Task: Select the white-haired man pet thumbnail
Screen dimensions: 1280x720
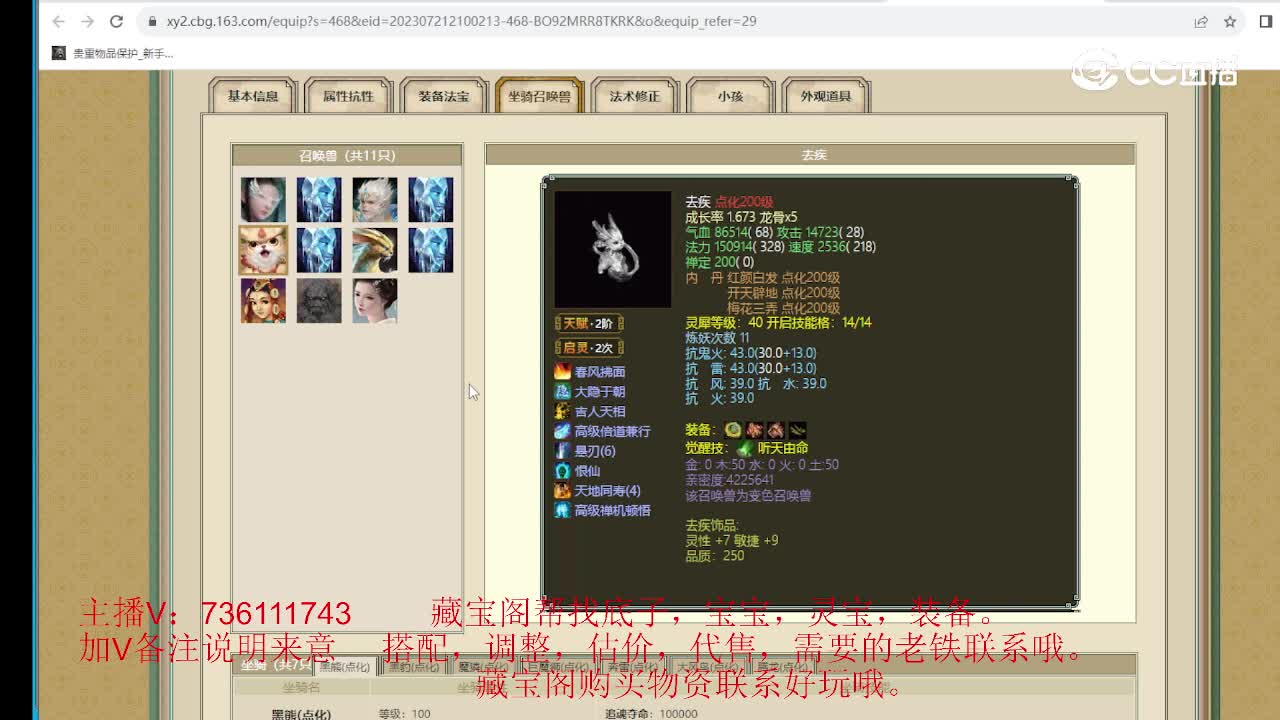Action: (375, 200)
